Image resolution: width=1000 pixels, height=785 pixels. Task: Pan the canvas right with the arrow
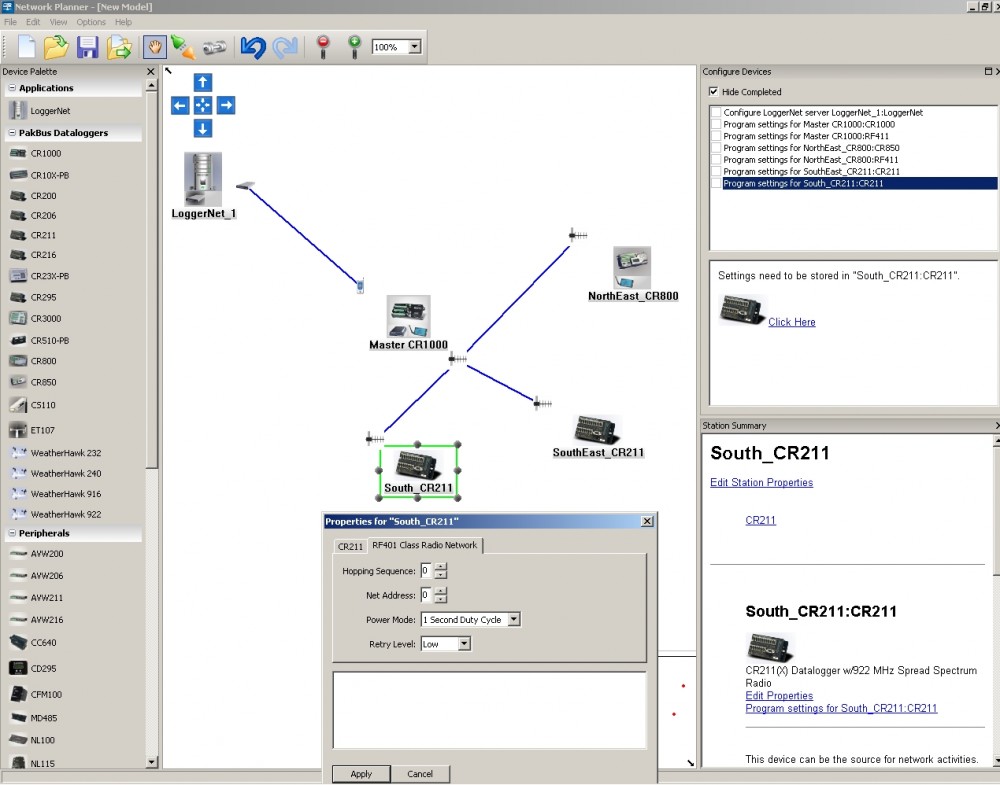click(x=226, y=105)
